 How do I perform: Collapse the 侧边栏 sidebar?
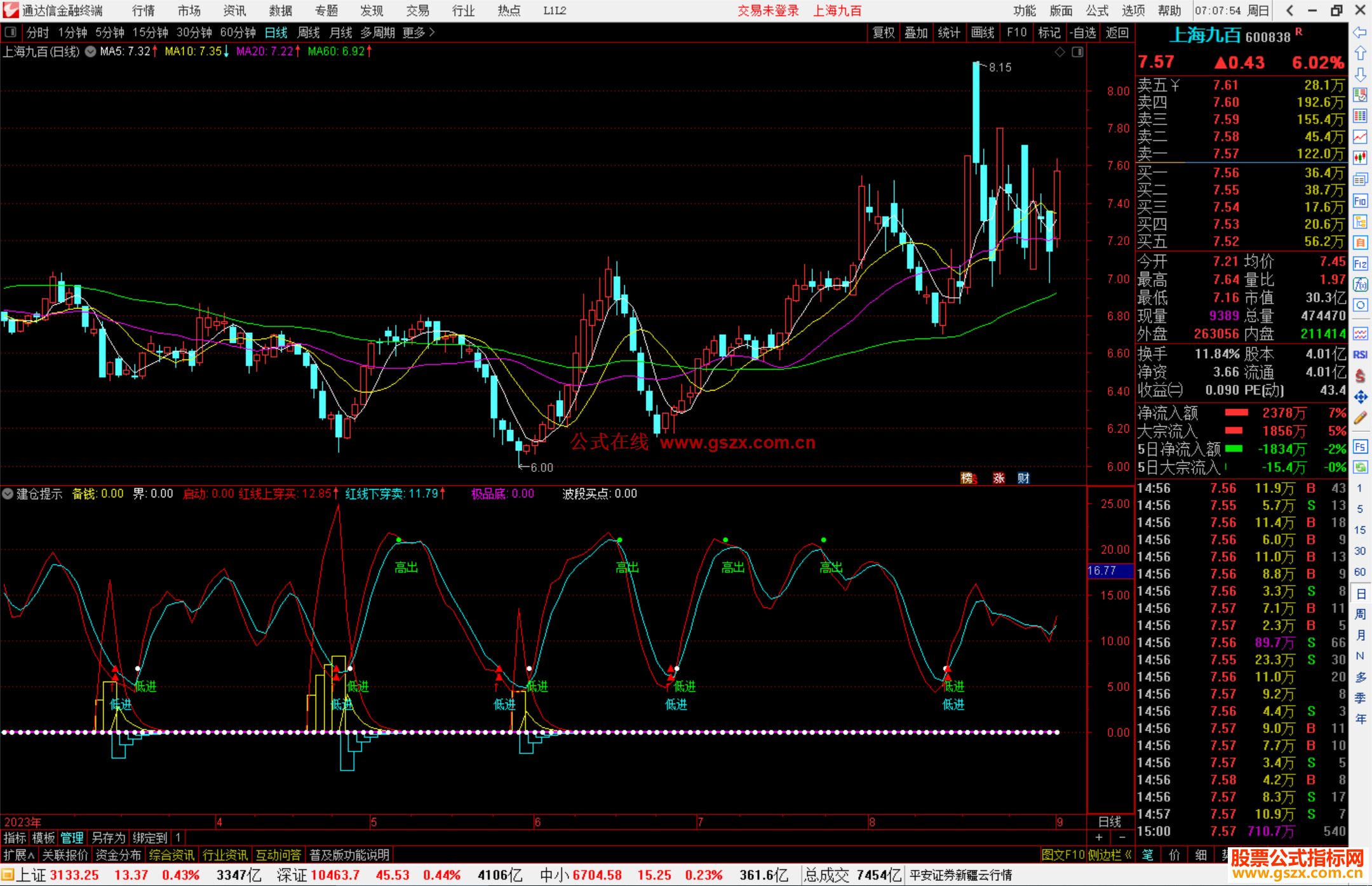pos(1110,855)
